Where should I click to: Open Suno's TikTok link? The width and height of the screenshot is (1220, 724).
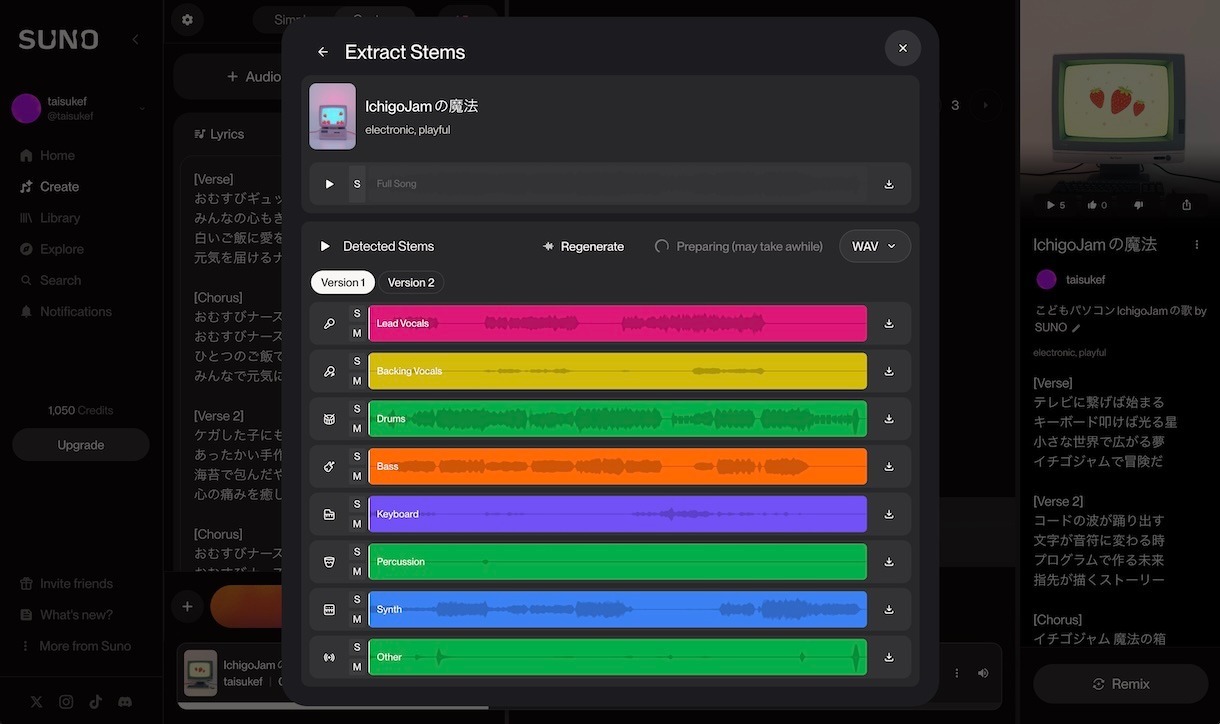tap(96, 702)
